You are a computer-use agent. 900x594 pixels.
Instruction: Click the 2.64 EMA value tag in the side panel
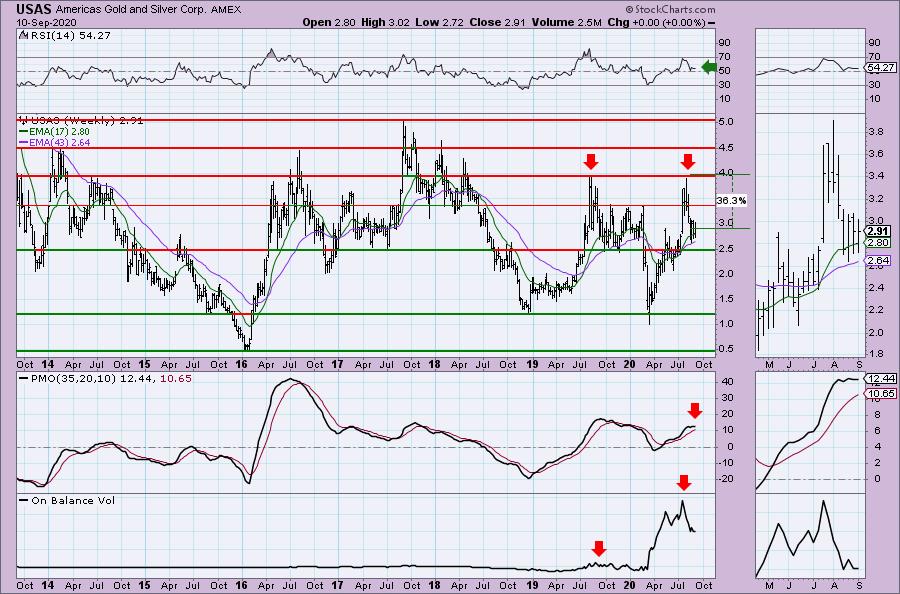point(878,260)
